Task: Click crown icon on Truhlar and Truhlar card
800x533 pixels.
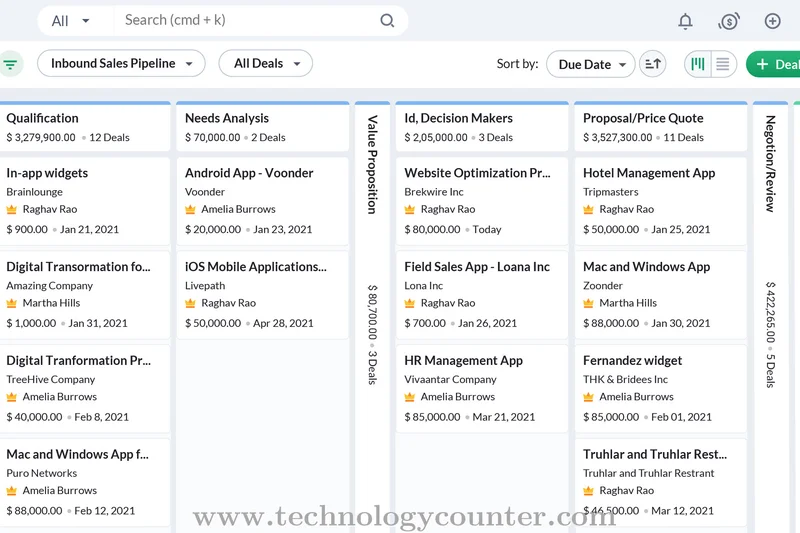Action: [588, 491]
